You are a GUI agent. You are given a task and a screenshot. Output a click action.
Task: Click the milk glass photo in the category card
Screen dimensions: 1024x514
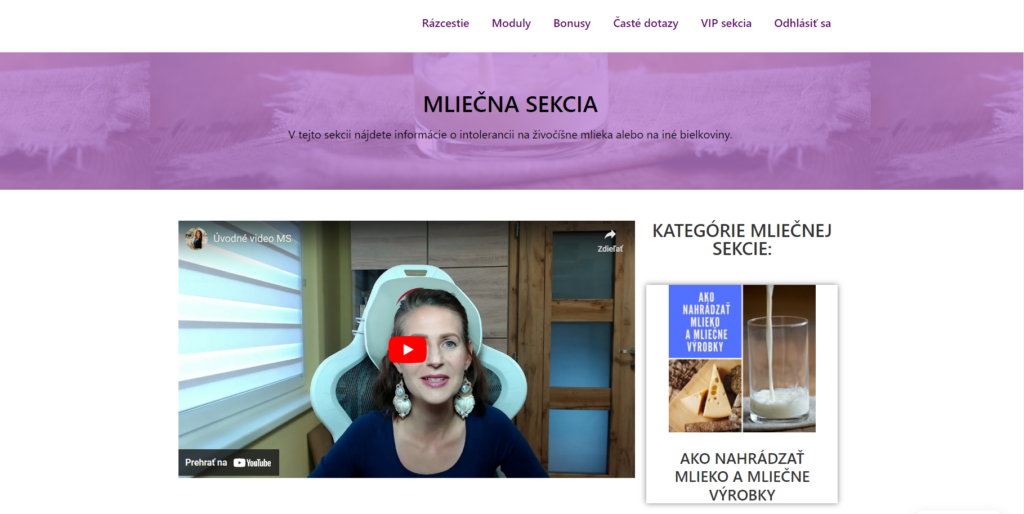pos(780,358)
